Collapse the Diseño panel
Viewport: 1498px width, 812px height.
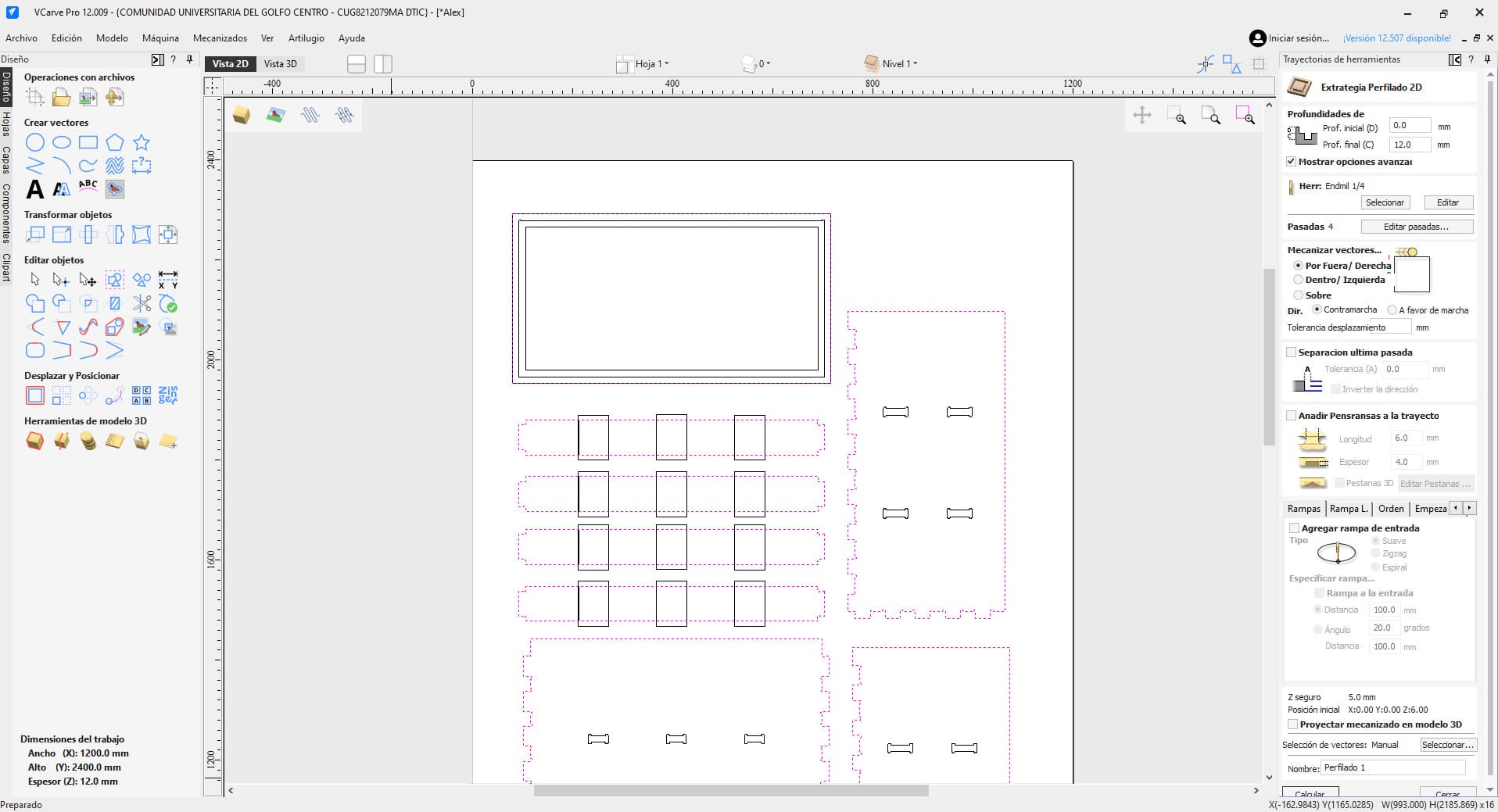[157, 59]
